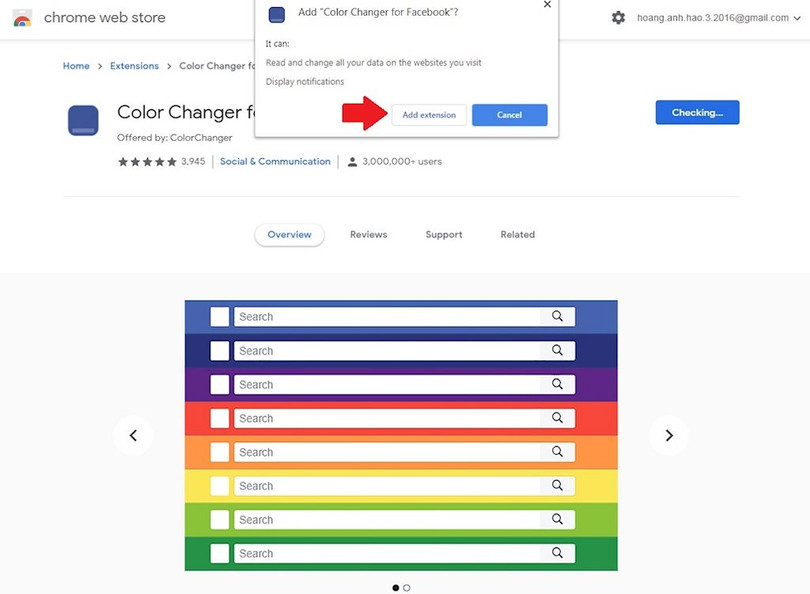Expand the account email dropdown arrow
The width and height of the screenshot is (810, 594).
point(799,18)
